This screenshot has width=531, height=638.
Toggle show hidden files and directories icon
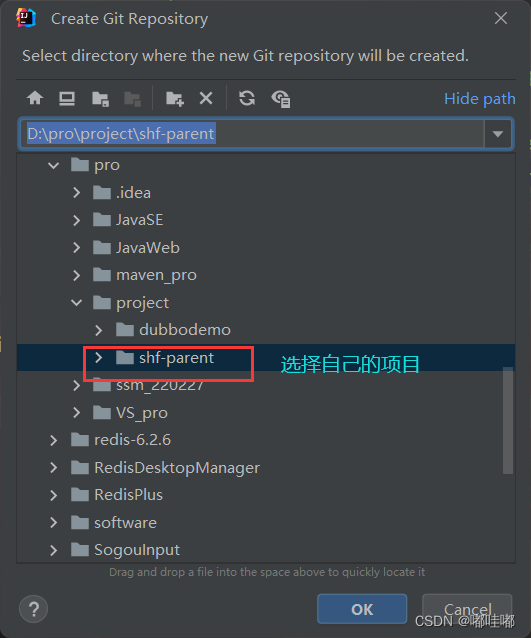281,99
